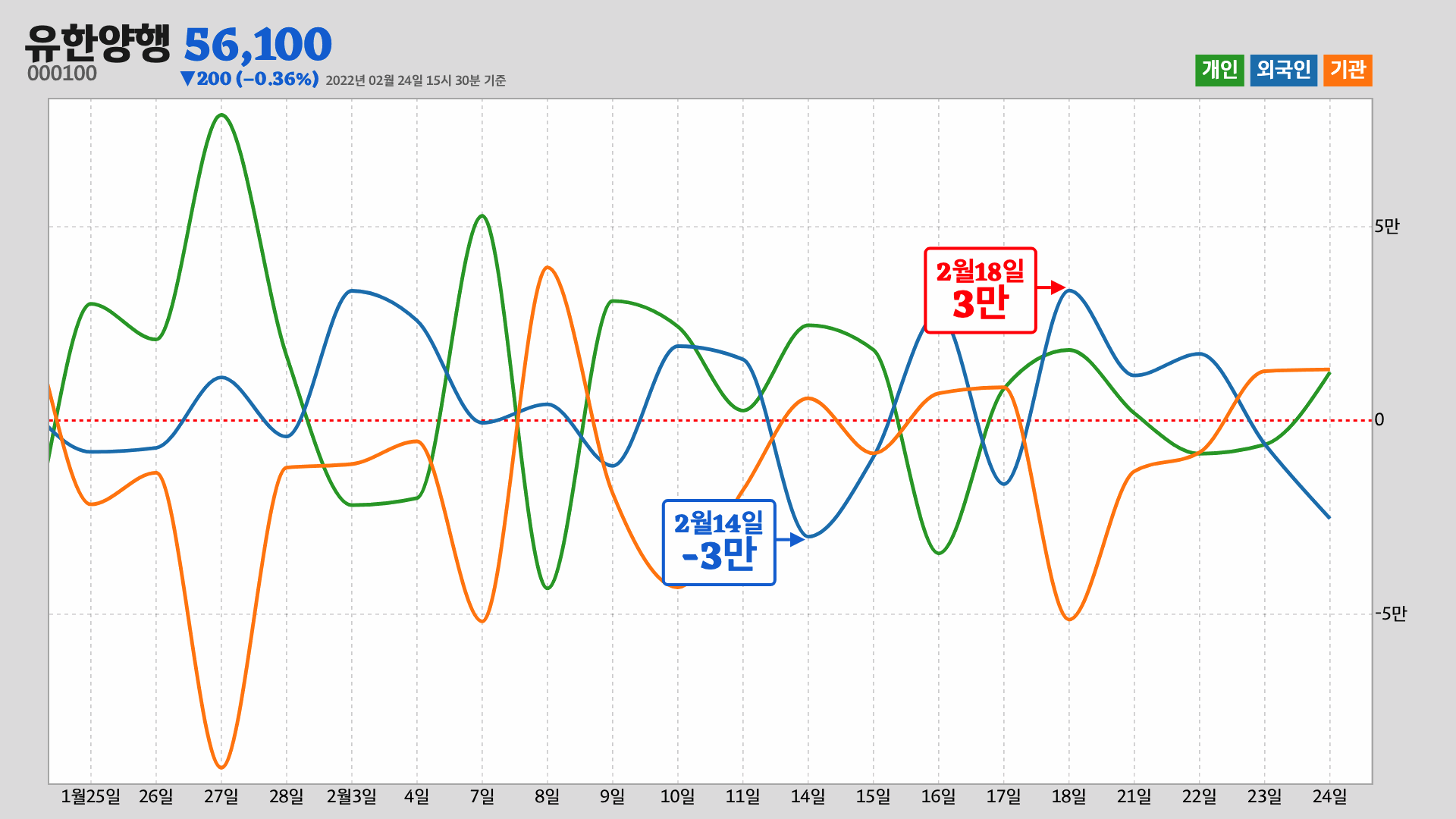Click the 4일 x-axis label
This screenshot has height=819, width=1456.
pos(417,796)
